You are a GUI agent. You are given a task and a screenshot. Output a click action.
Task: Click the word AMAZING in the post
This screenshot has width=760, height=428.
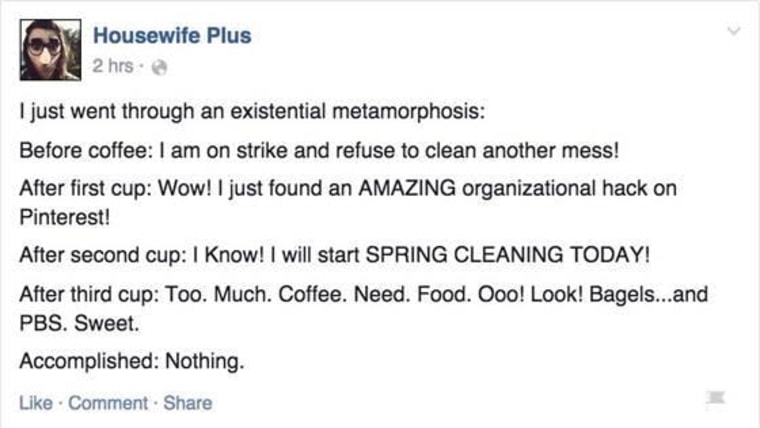(407, 188)
